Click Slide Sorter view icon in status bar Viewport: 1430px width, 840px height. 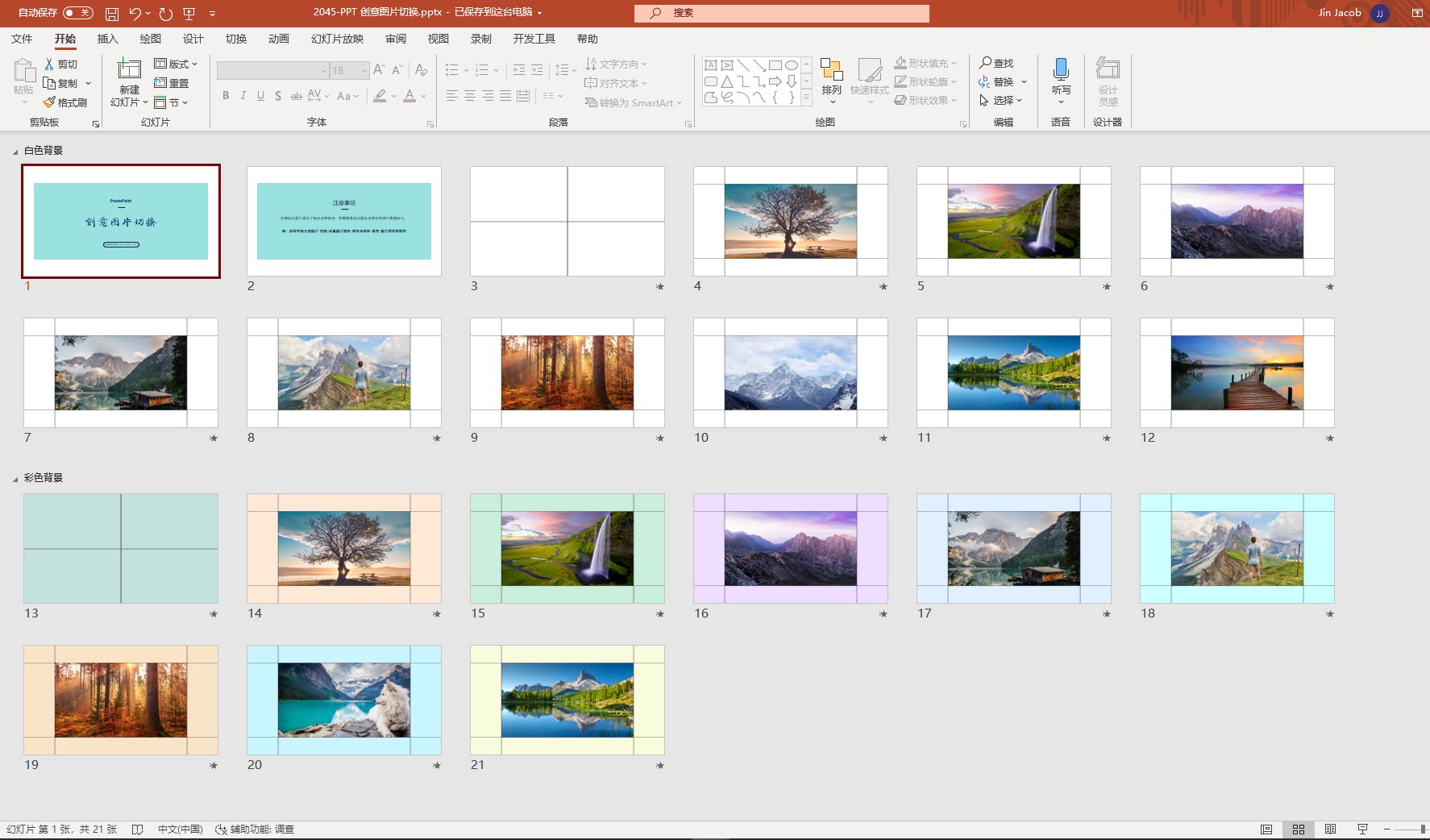[x=1299, y=829]
